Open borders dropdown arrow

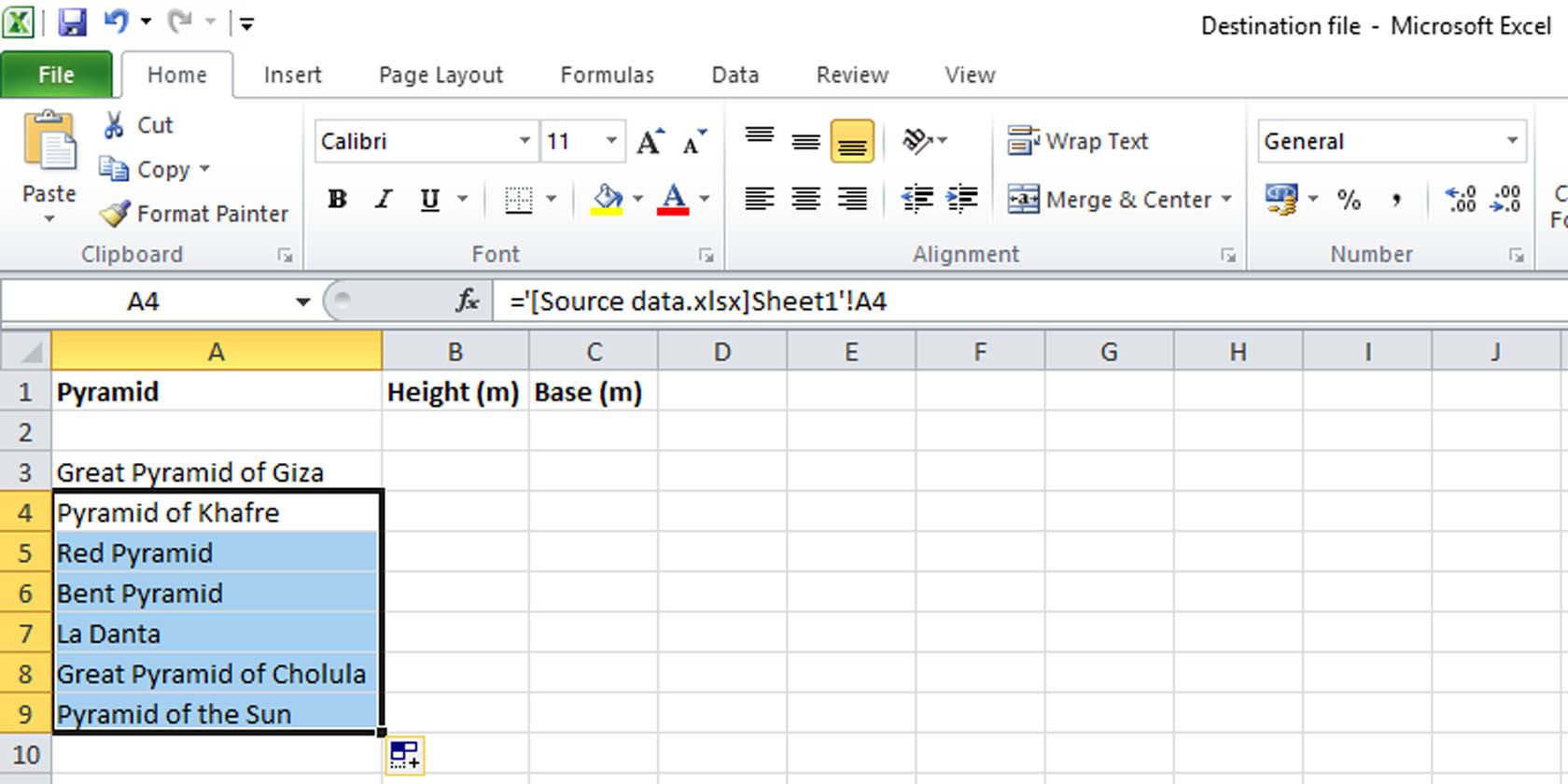552,199
